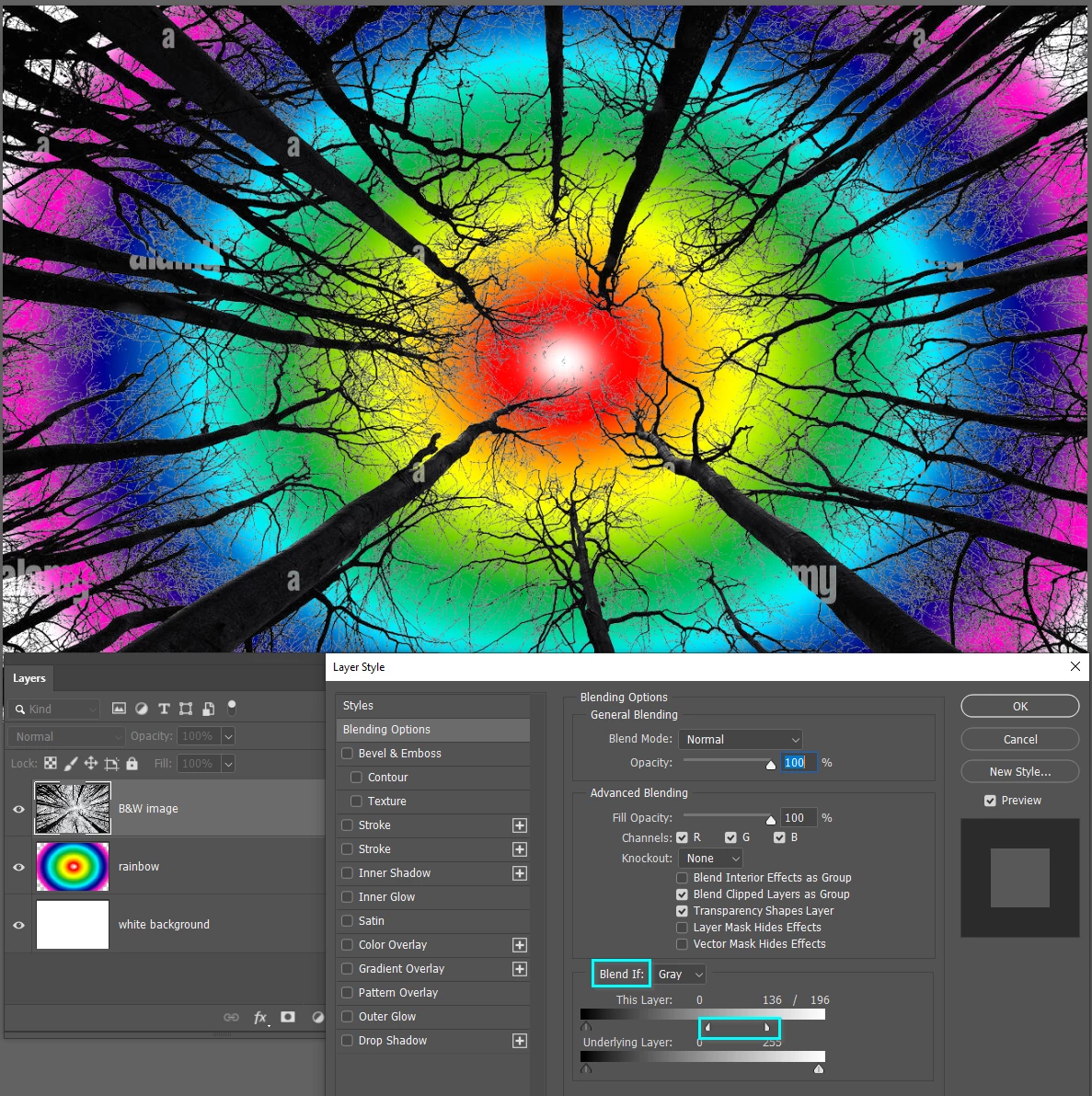Enable the Inner Glow checkbox
The height and width of the screenshot is (1096, 1092).
[347, 897]
